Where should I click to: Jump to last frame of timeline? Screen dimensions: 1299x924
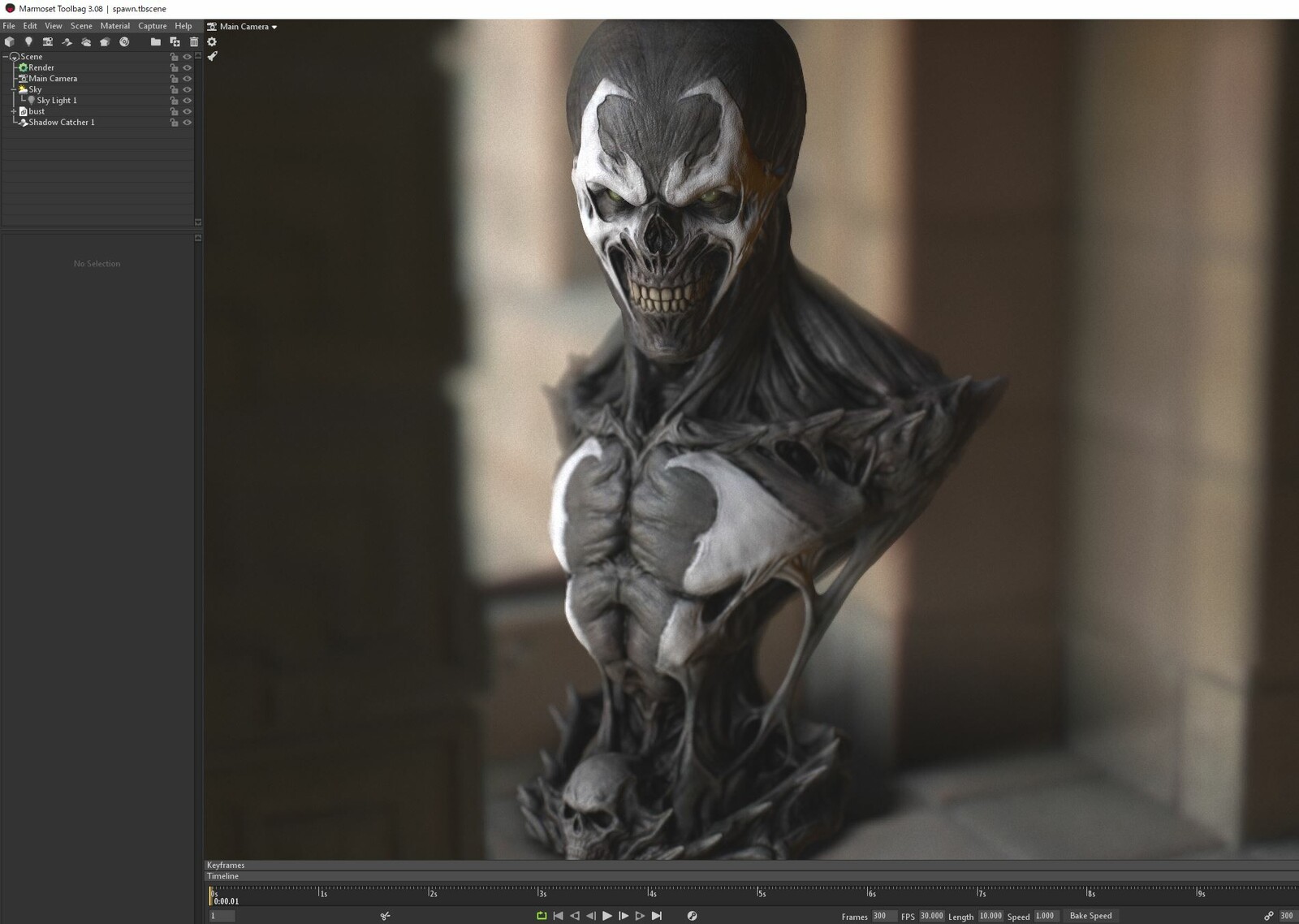click(x=657, y=916)
